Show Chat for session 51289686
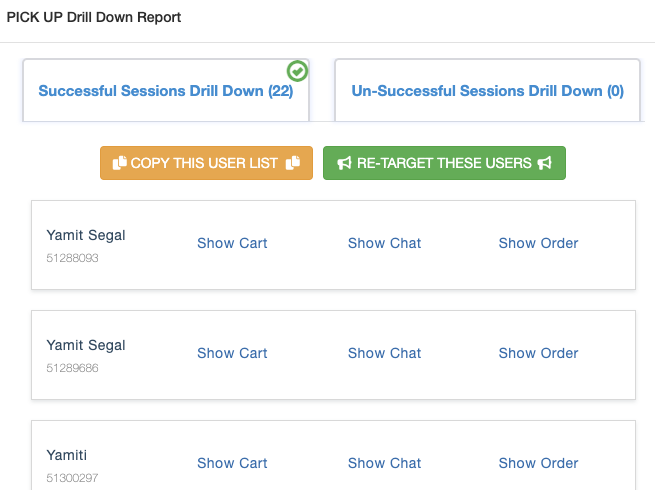 (385, 353)
